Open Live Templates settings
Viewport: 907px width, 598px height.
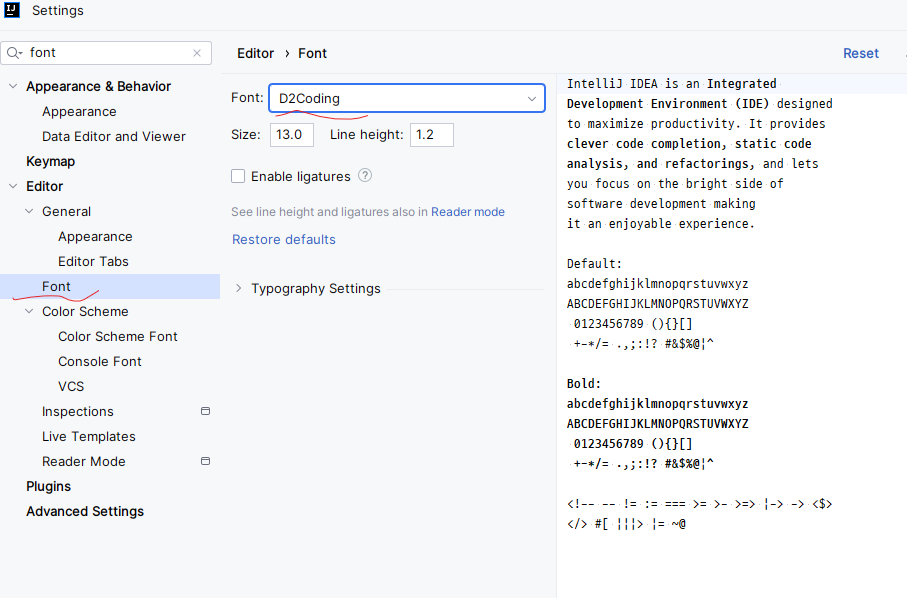click(x=89, y=436)
